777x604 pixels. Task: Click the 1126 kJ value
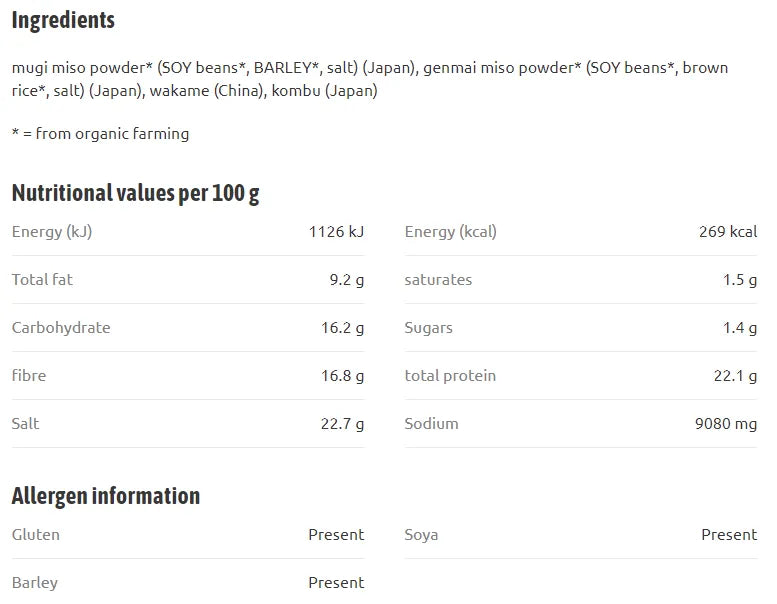[x=336, y=231]
